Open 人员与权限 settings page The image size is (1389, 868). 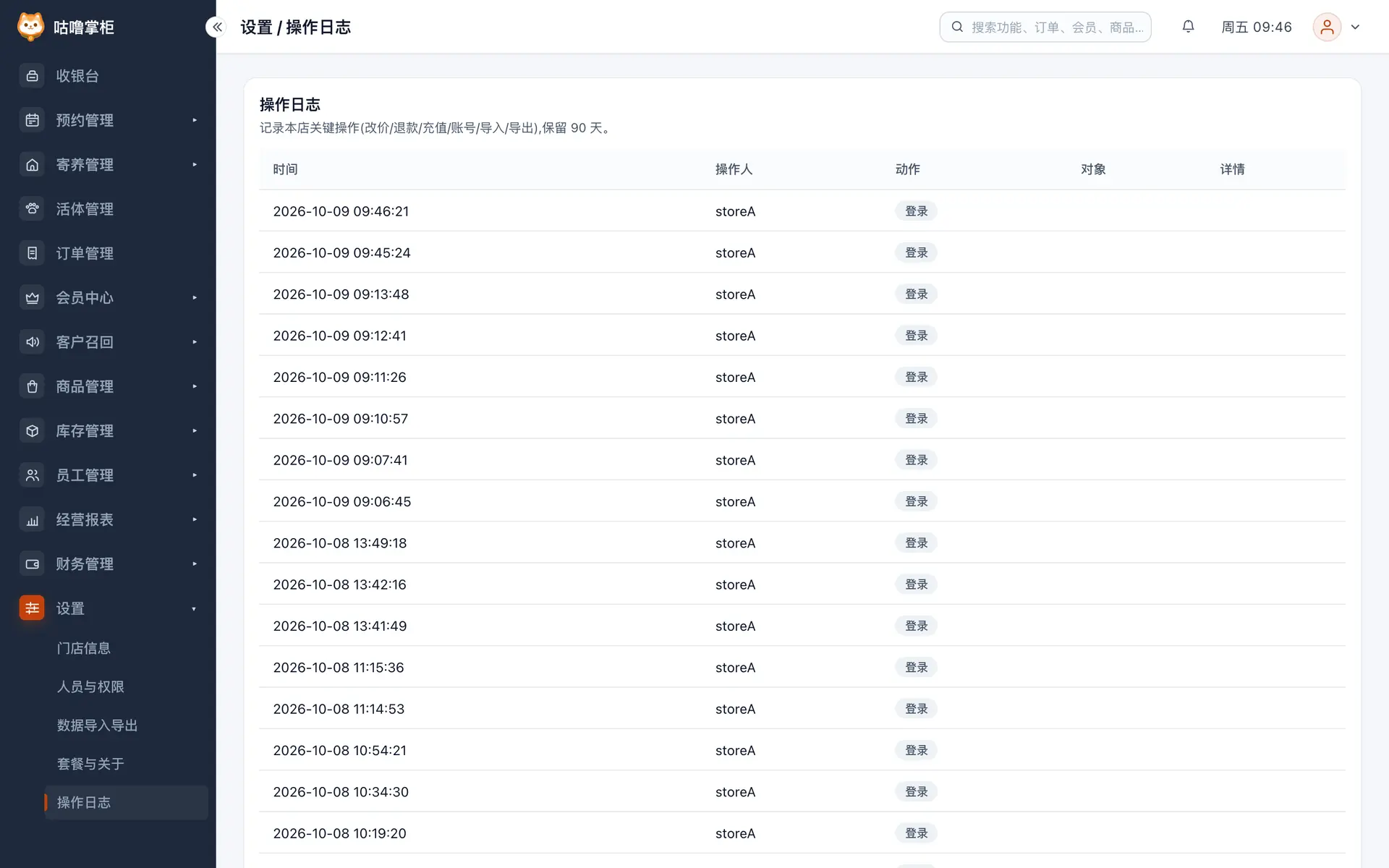pyautogui.click(x=90, y=686)
